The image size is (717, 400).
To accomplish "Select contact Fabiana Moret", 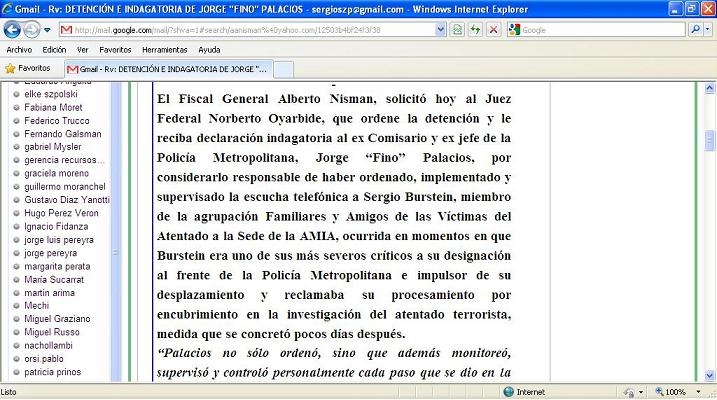I will 53,107.
